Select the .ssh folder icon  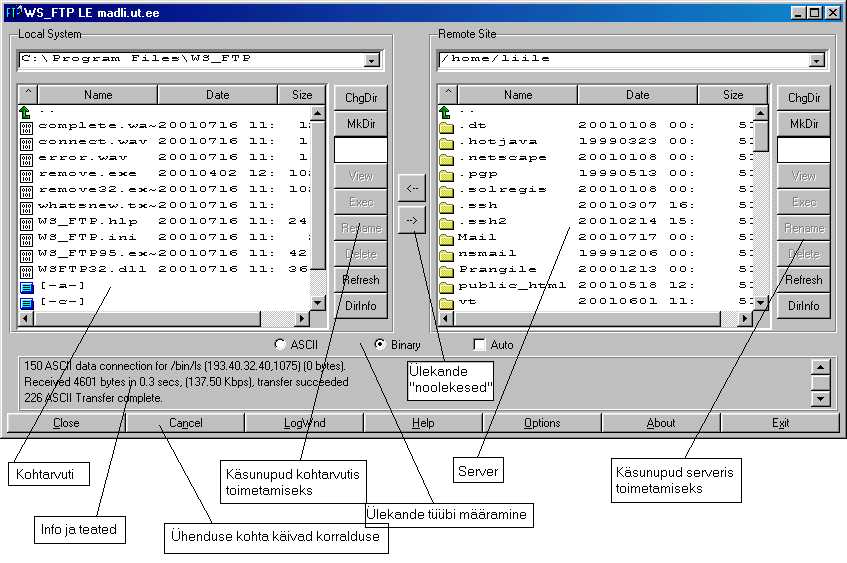pos(446,207)
